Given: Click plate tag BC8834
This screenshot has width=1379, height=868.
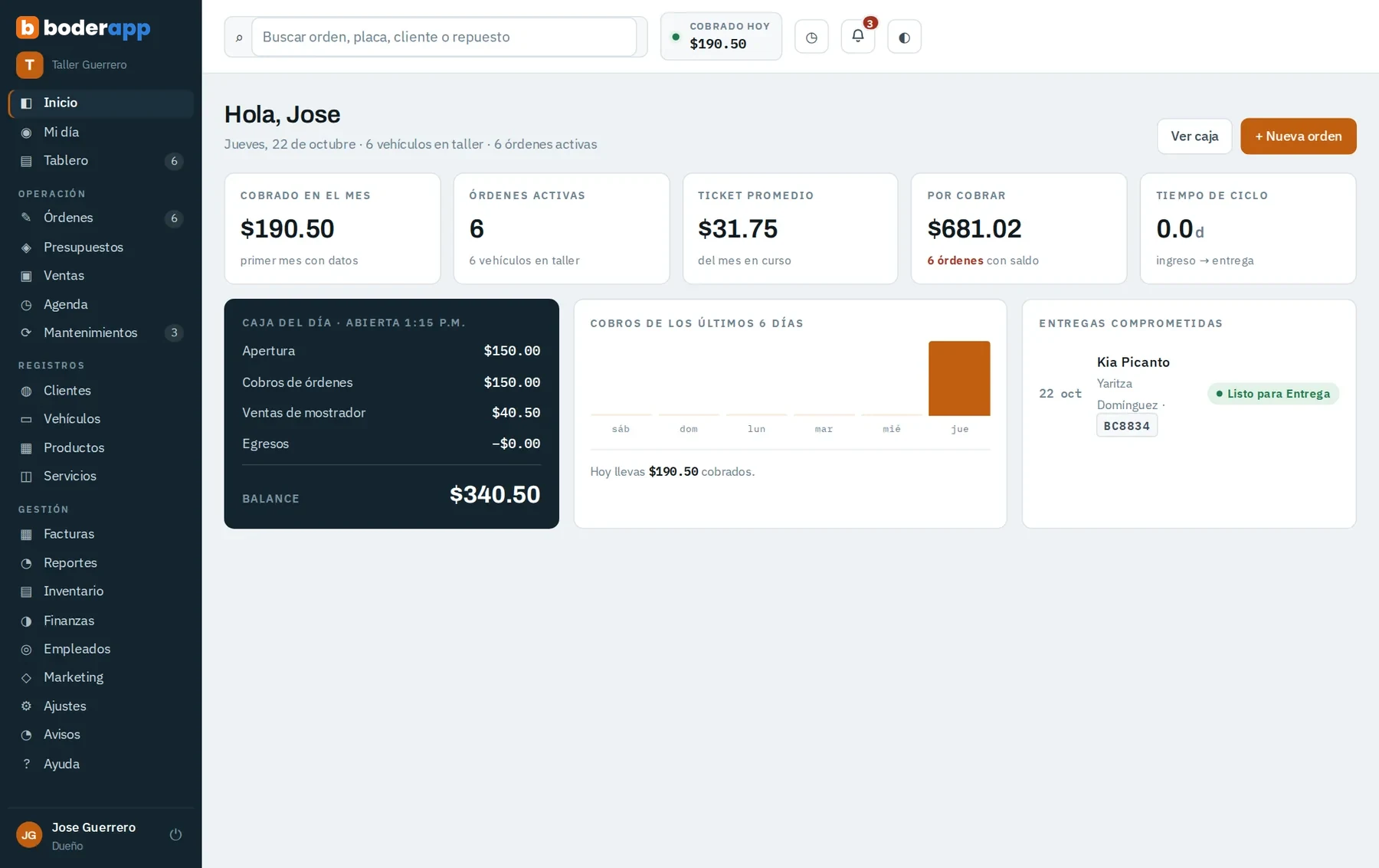Looking at the screenshot, I should [x=1126, y=426].
